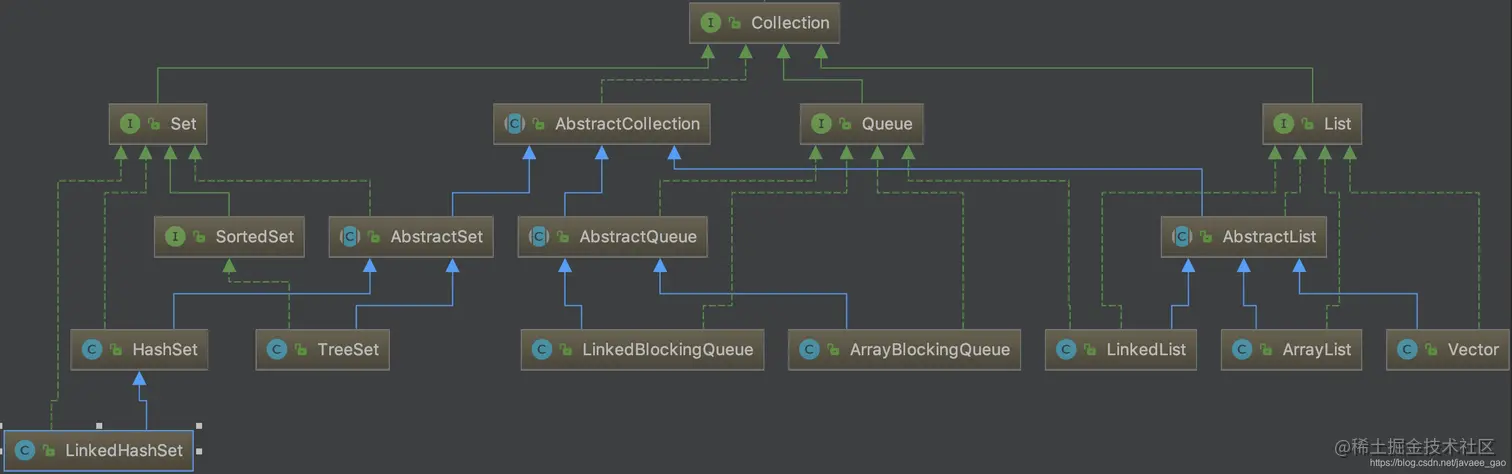
Task: Click the public lock icon on ArrayList
Action: tap(1266, 350)
